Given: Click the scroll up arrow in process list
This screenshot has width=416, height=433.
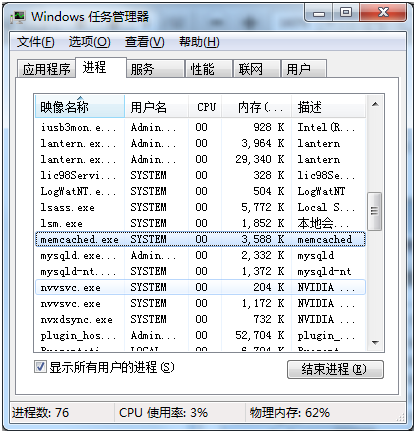Looking at the screenshot, I should [375, 105].
